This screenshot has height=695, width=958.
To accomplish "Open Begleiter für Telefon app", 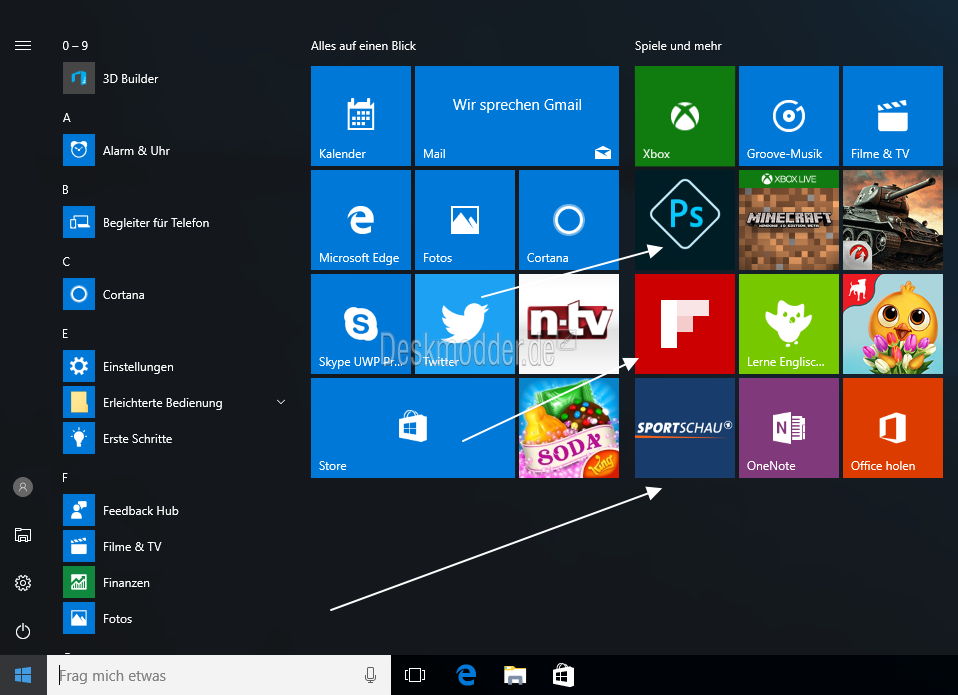I will pos(174,222).
